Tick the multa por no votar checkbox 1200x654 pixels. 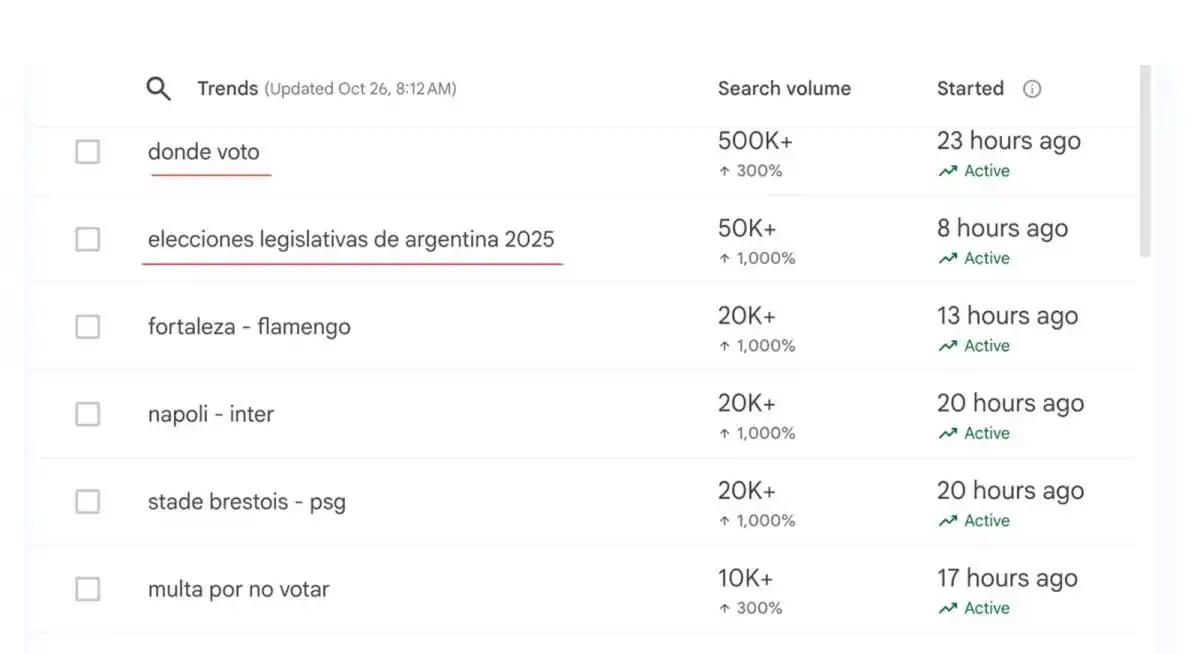point(88,589)
